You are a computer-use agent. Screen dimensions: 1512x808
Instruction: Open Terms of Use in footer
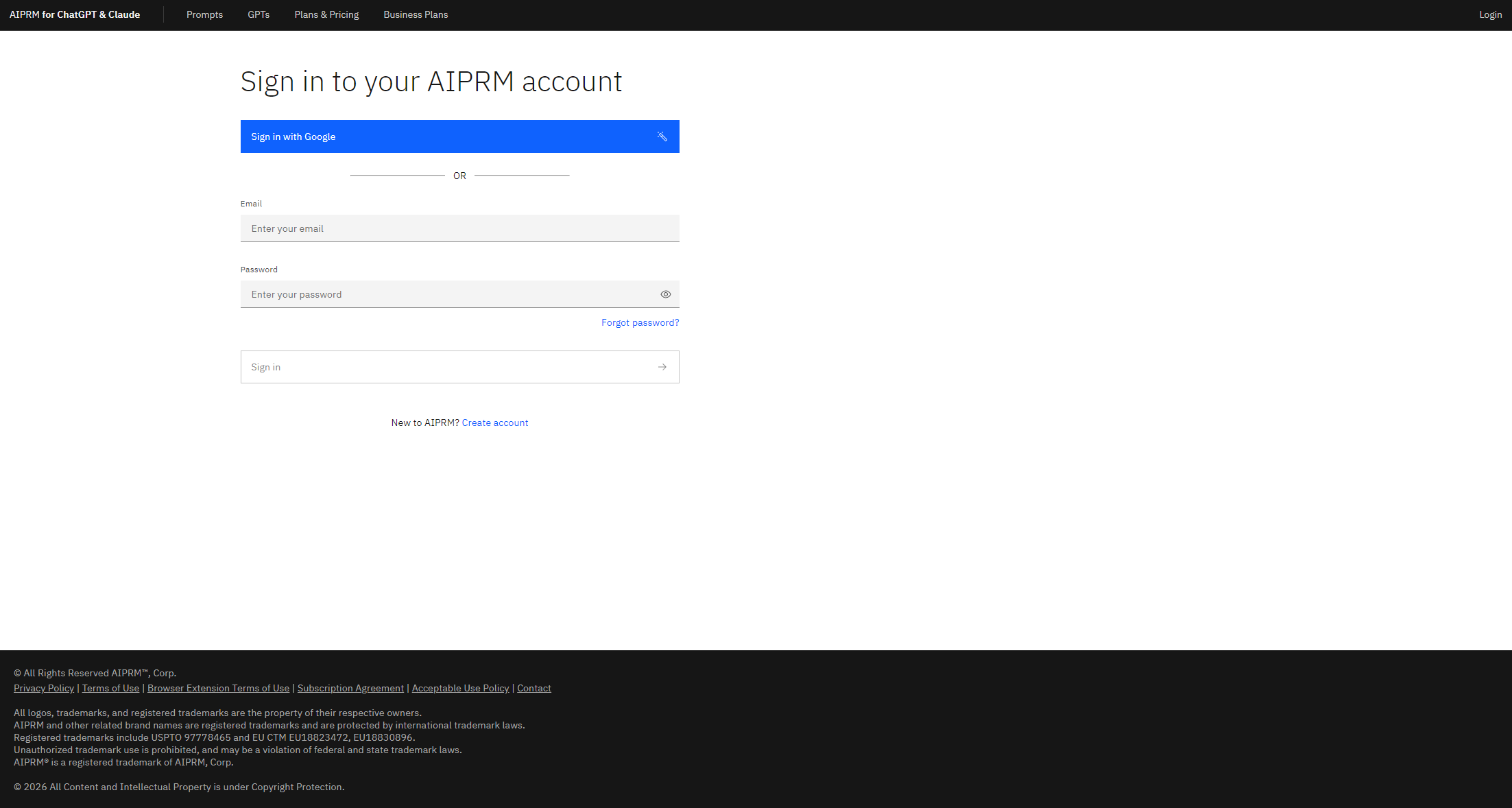coord(110,688)
